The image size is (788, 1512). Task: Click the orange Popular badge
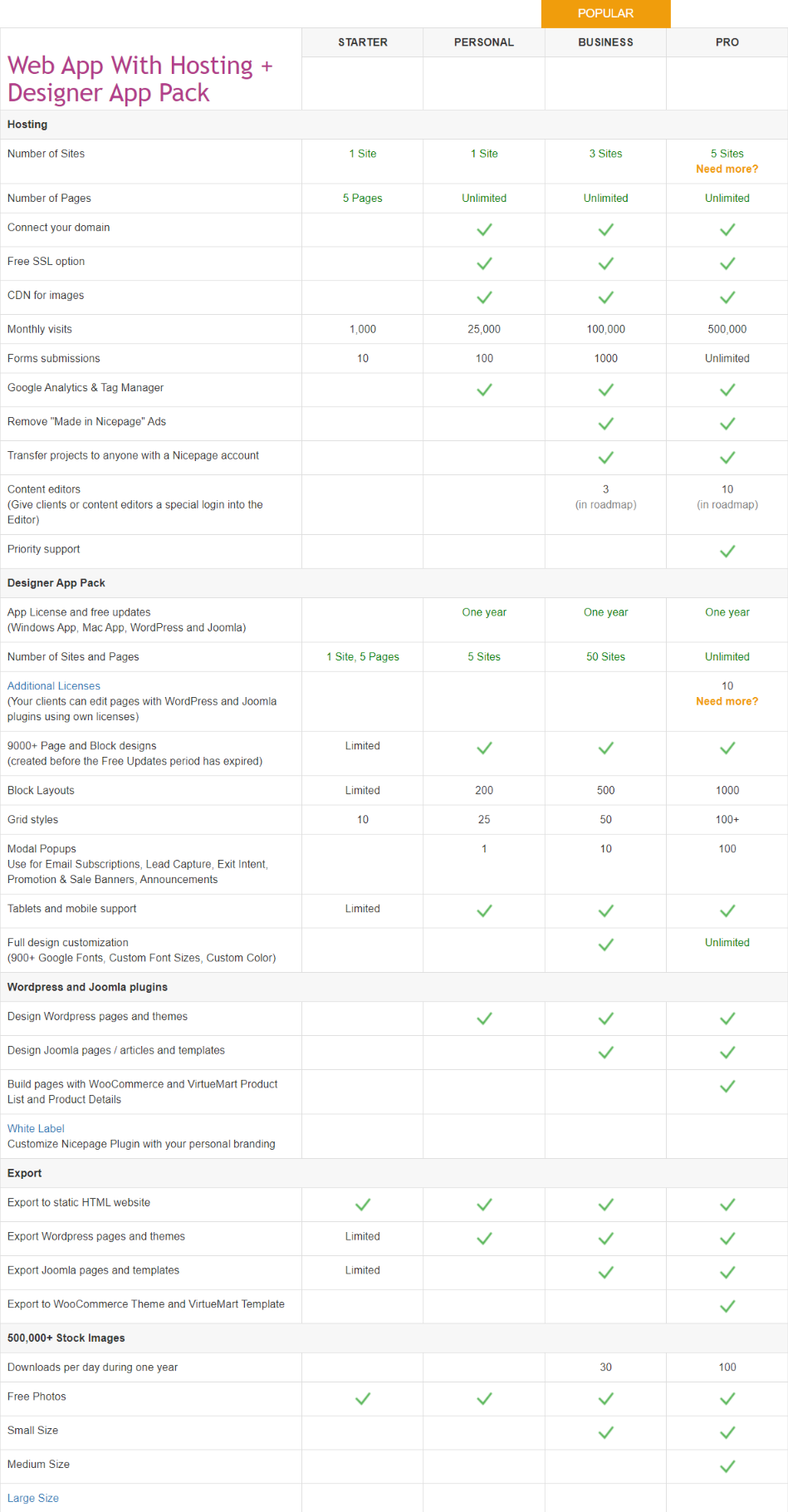tap(606, 13)
